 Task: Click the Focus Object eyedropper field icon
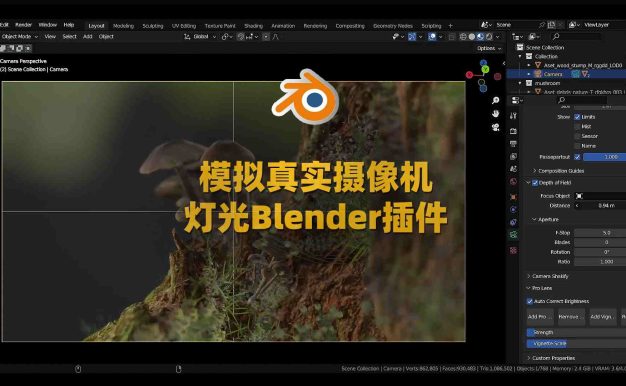click(x=579, y=196)
